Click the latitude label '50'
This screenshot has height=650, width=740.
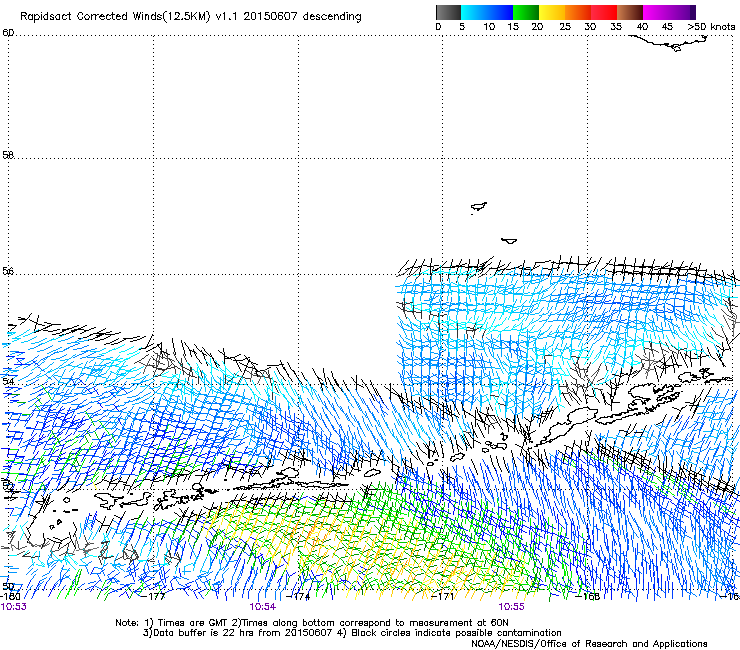(8, 586)
